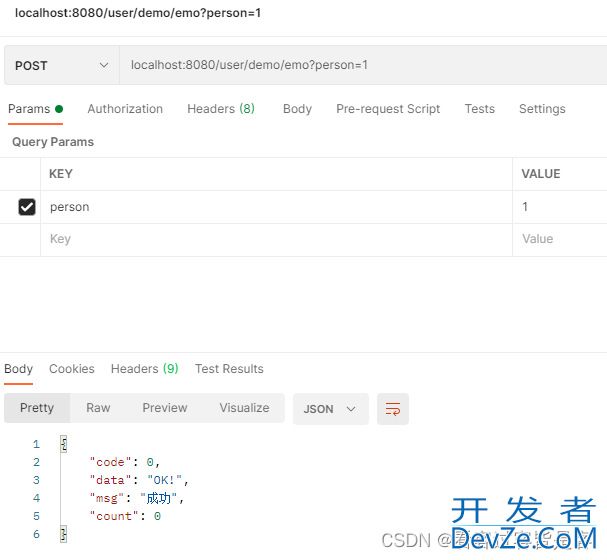Select the Pretty view button

coord(37,408)
